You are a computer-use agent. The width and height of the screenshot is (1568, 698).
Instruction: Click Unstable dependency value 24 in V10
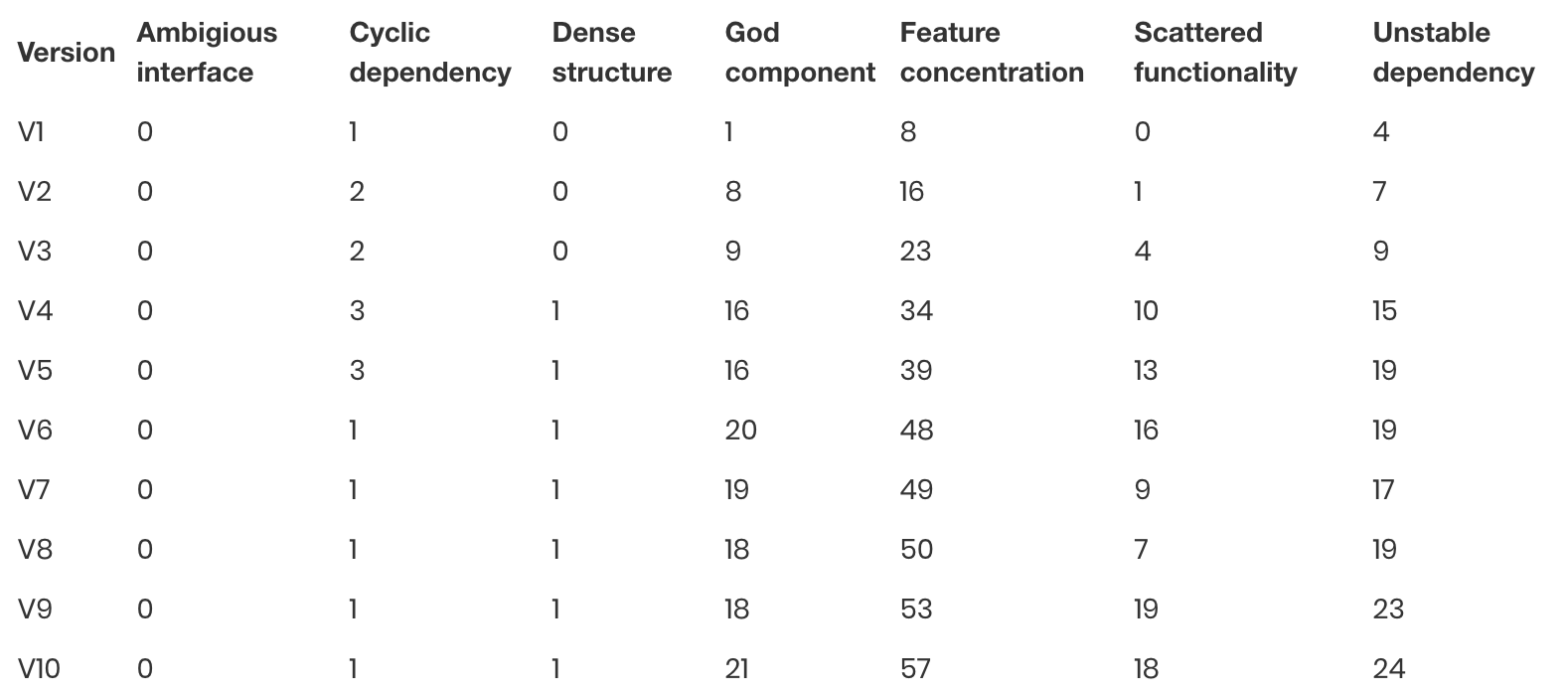[x=1388, y=669]
